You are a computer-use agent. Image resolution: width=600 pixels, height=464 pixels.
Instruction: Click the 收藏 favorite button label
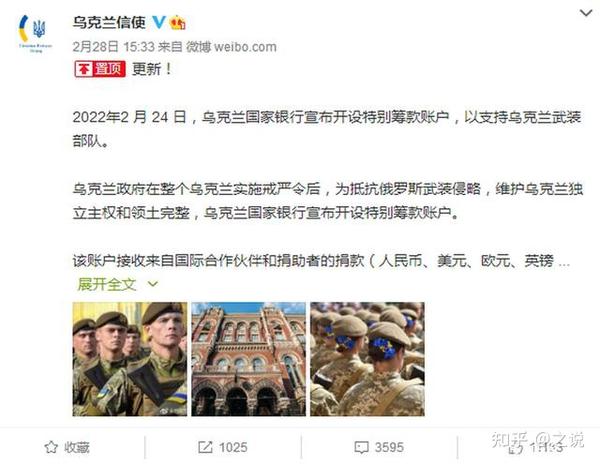point(77,447)
